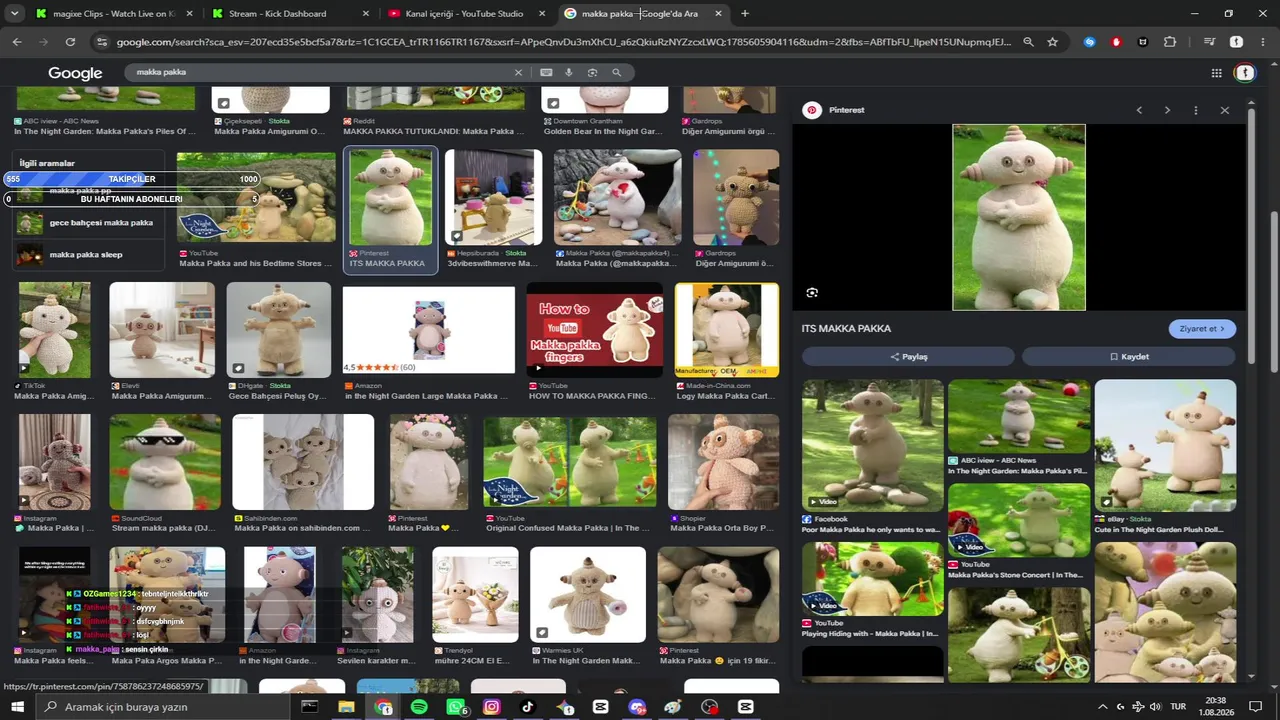This screenshot has height=720, width=1280.
Task: Show previous image in the preview panel
Action: [1139, 110]
